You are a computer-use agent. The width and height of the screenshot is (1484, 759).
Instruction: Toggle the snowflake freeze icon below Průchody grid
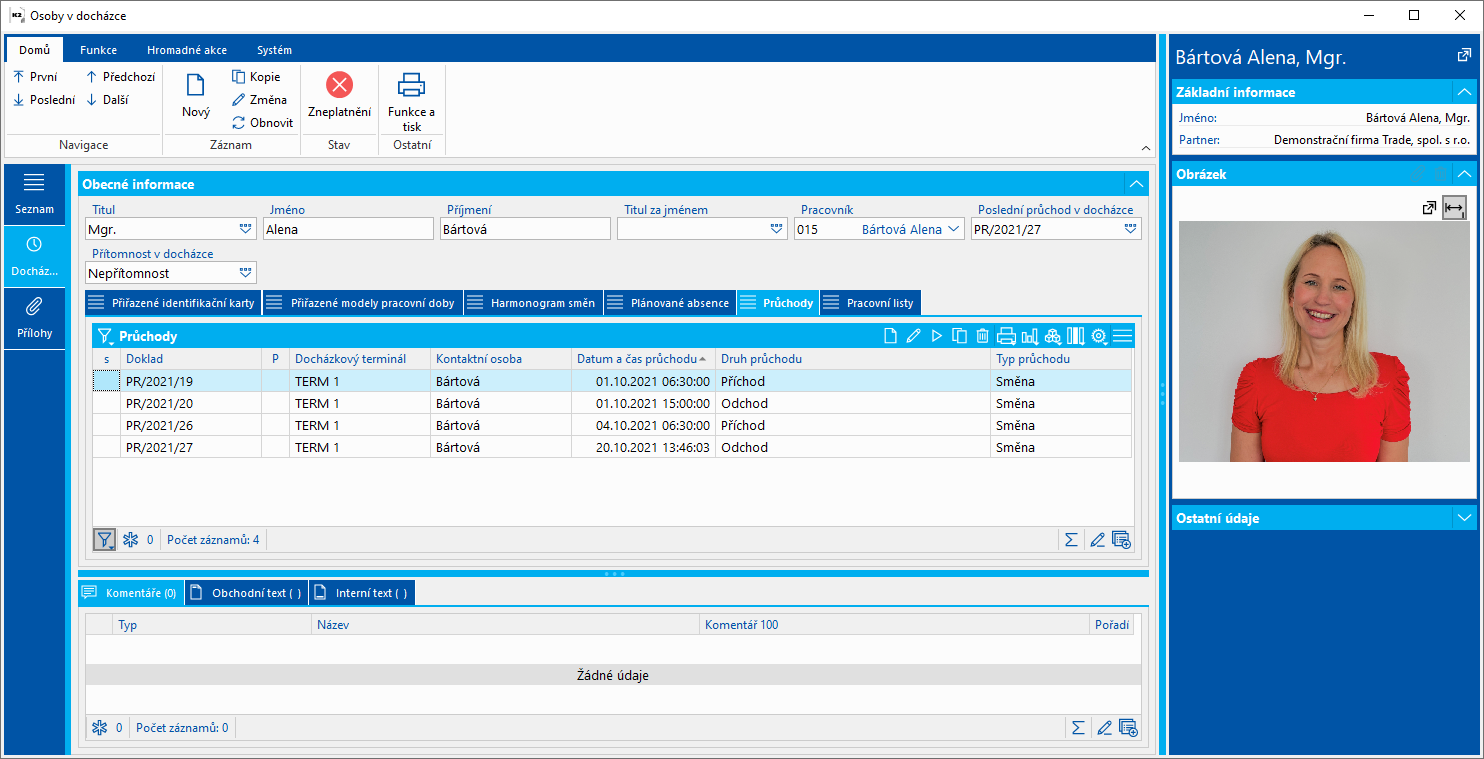(130, 540)
